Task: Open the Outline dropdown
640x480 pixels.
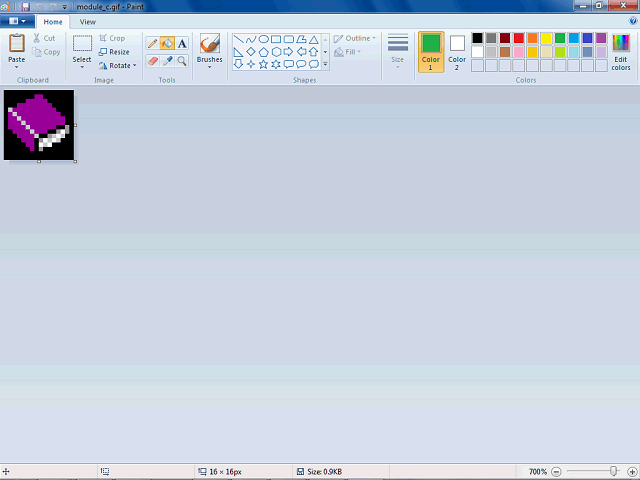Action: 354,38
